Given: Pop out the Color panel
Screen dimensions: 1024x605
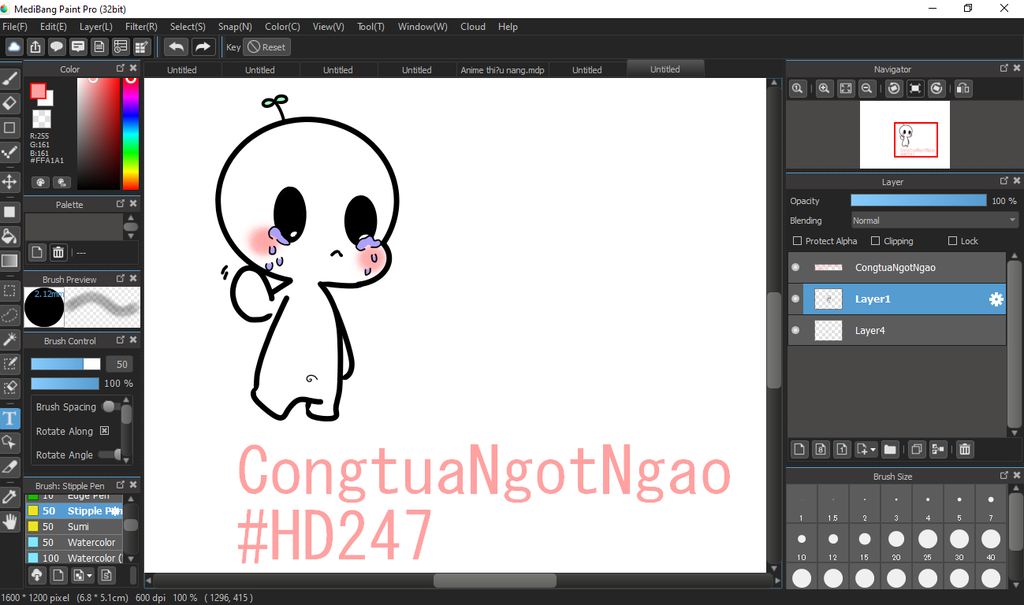Looking at the screenshot, I should [120, 68].
